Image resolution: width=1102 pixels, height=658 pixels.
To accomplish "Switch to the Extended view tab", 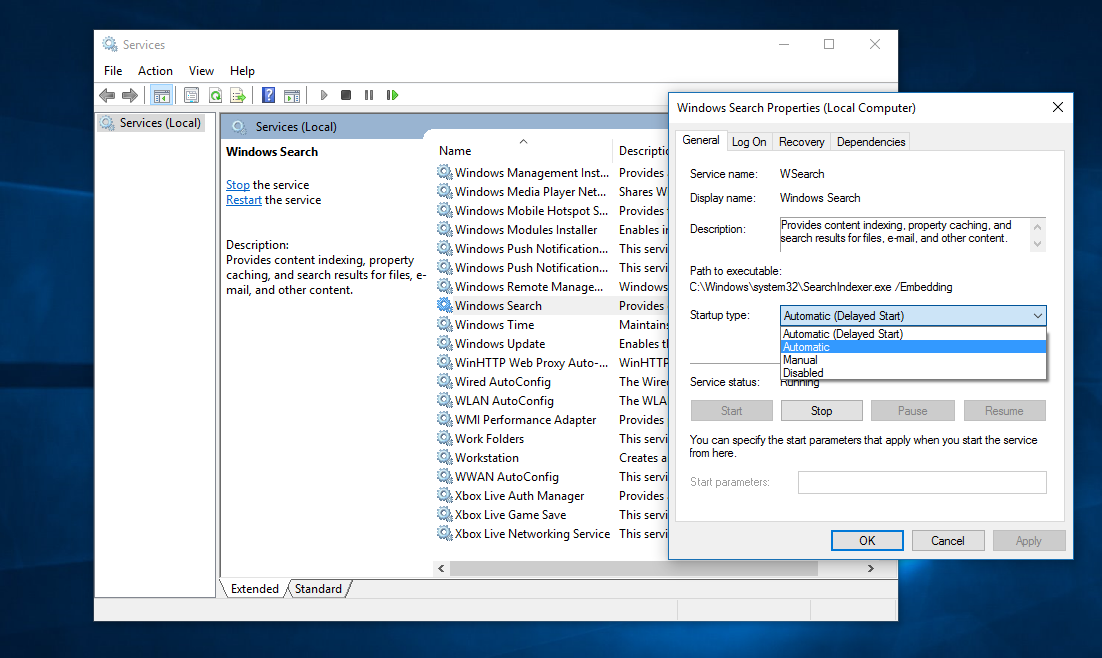I will tap(254, 589).
